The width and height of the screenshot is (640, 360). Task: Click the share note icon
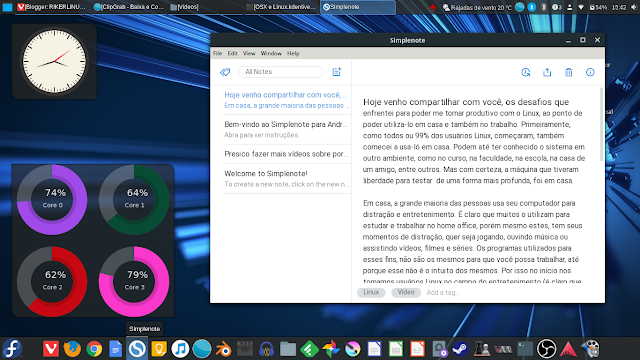tap(547, 72)
